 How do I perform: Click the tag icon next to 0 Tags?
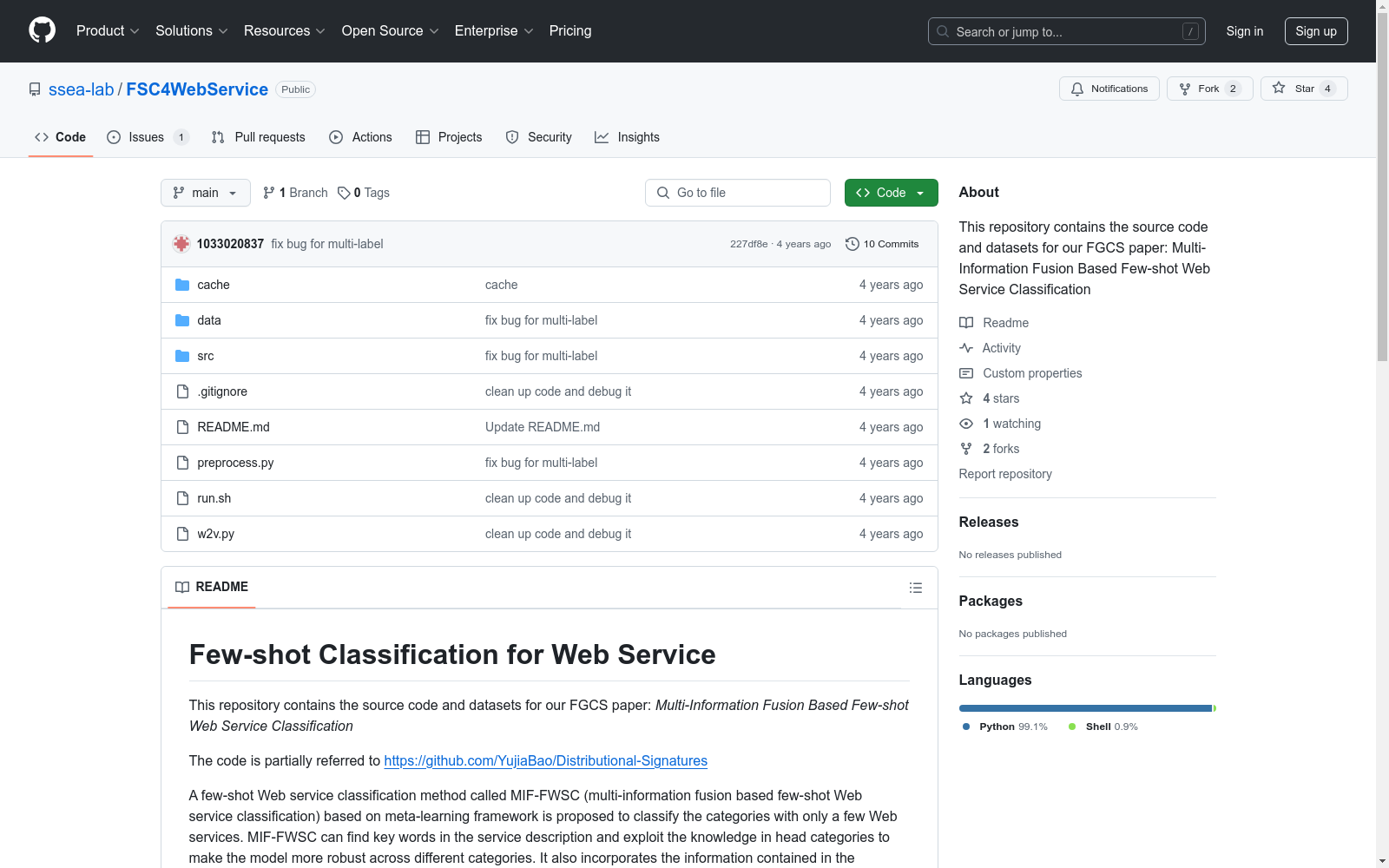(x=344, y=193)
